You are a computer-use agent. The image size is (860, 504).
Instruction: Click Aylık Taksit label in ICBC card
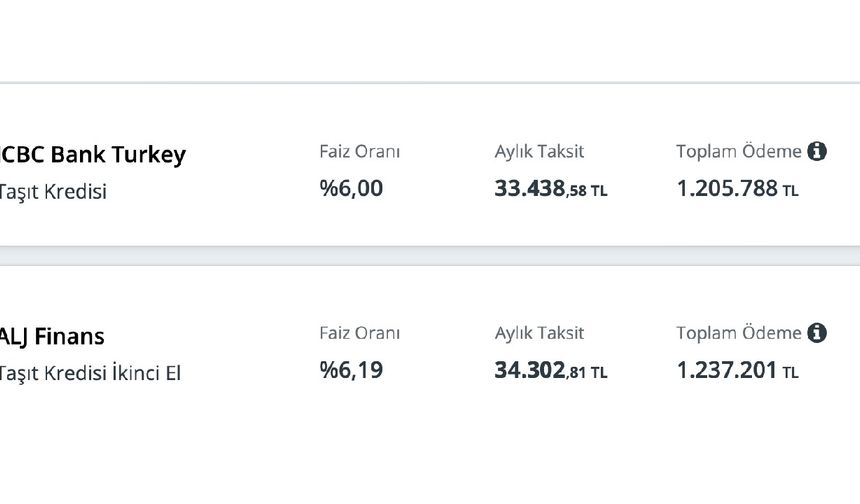(539, 152)
